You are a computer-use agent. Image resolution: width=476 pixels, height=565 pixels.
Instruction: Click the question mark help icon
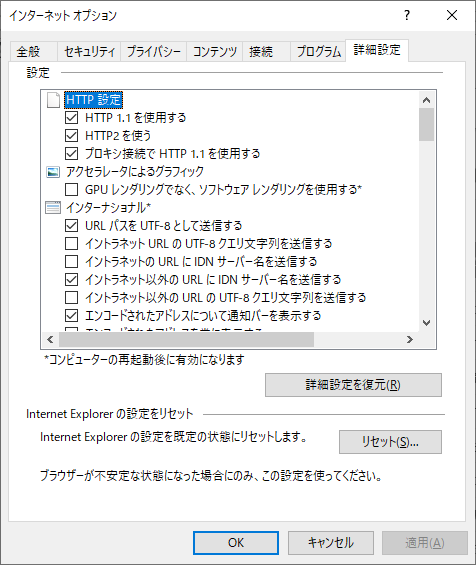407,15
